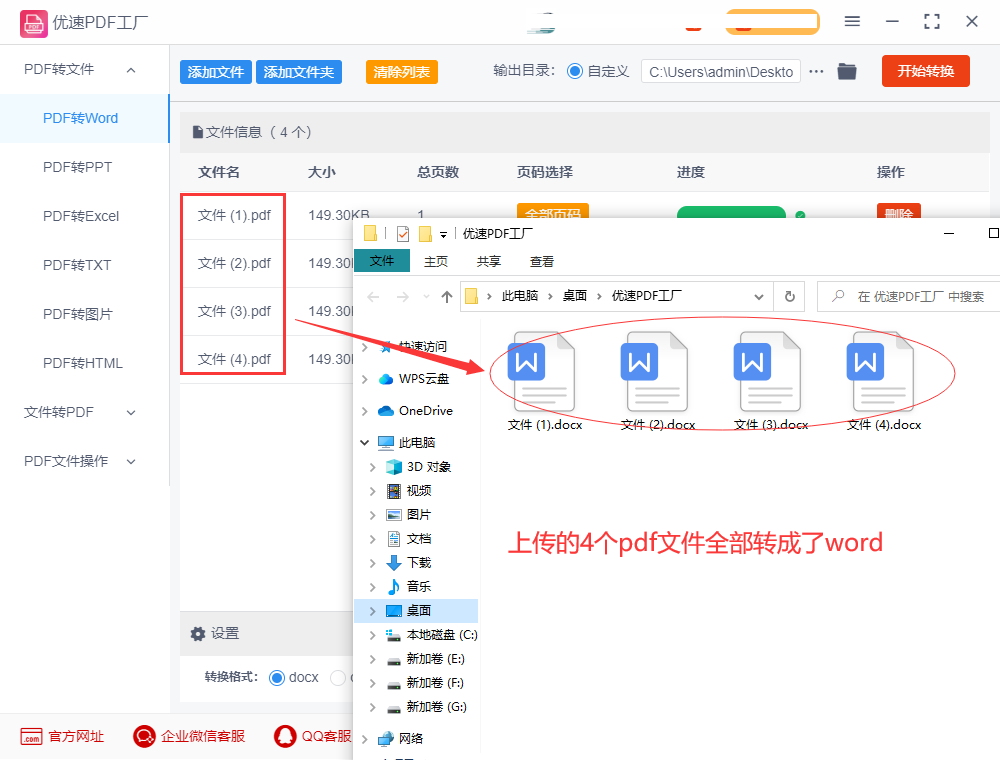Click the 添加文件夹 button
Image resolution: width=1000 pixels, height=760 pixels.
[x=299, y=72]
